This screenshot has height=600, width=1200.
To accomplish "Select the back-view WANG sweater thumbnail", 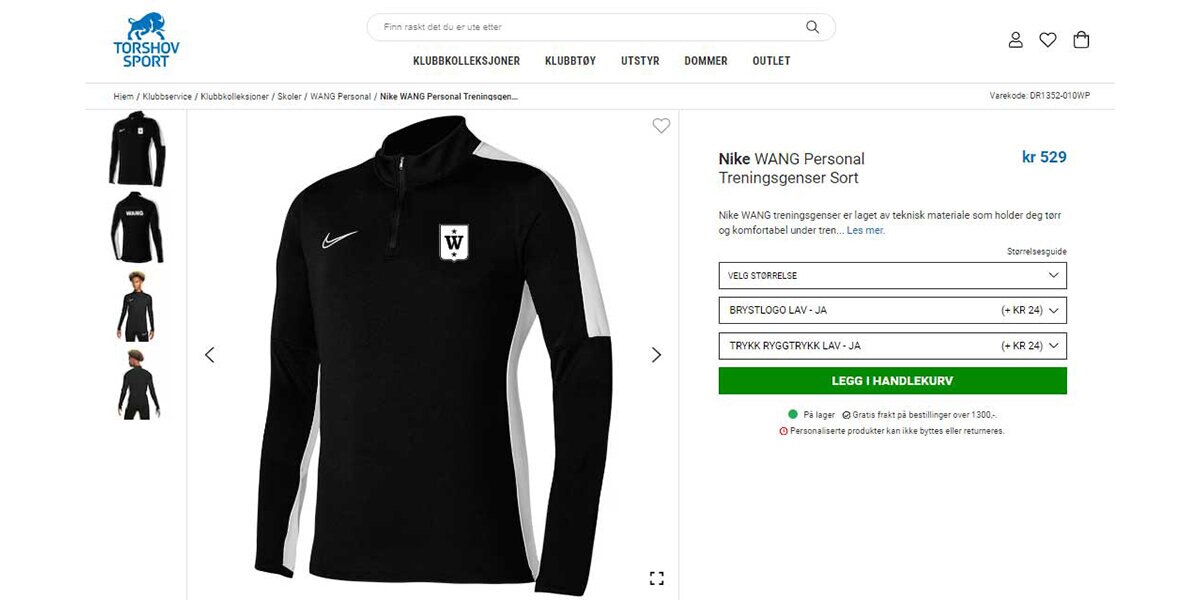I will click(x=136, y=227).
